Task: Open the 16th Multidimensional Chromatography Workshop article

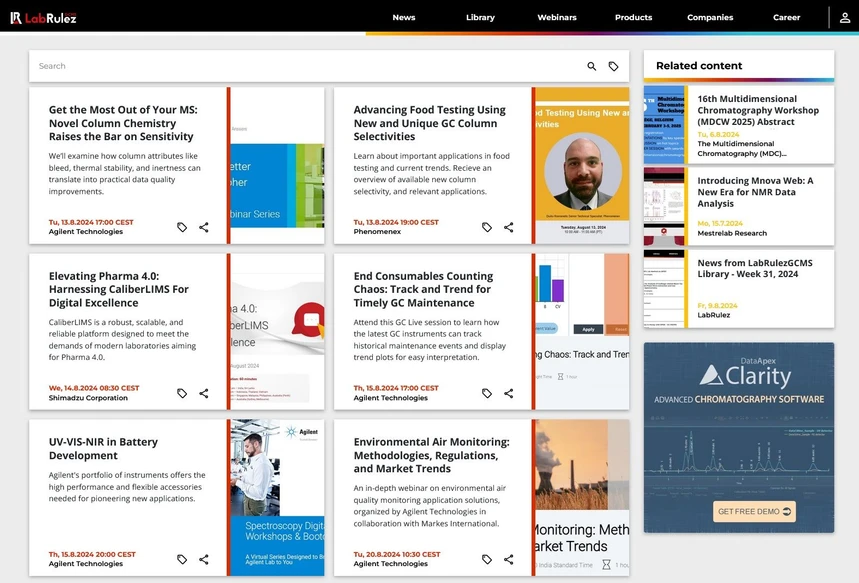Action: point(758,110)
